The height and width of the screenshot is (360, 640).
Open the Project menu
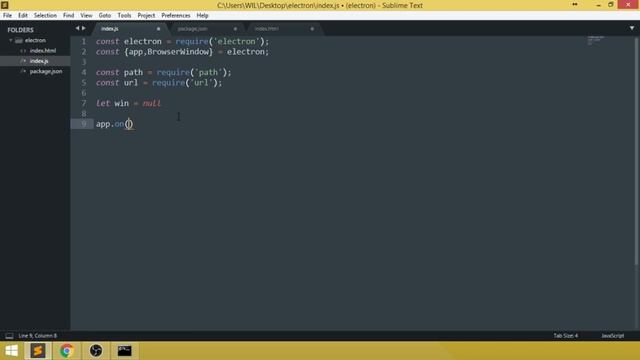(x=146, y=16)
